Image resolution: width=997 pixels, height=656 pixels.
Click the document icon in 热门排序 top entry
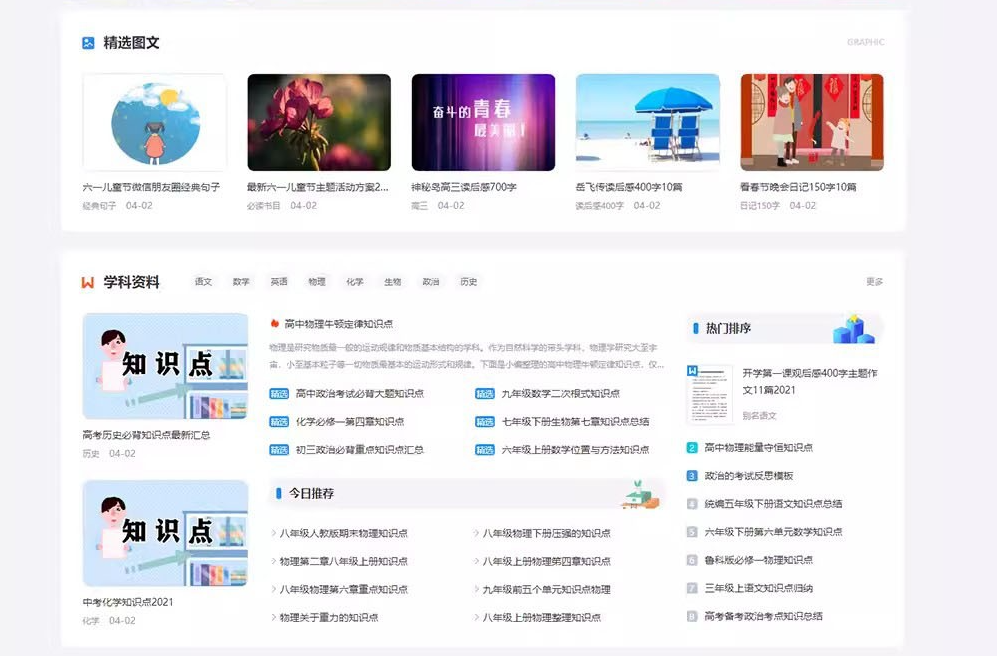709,393
